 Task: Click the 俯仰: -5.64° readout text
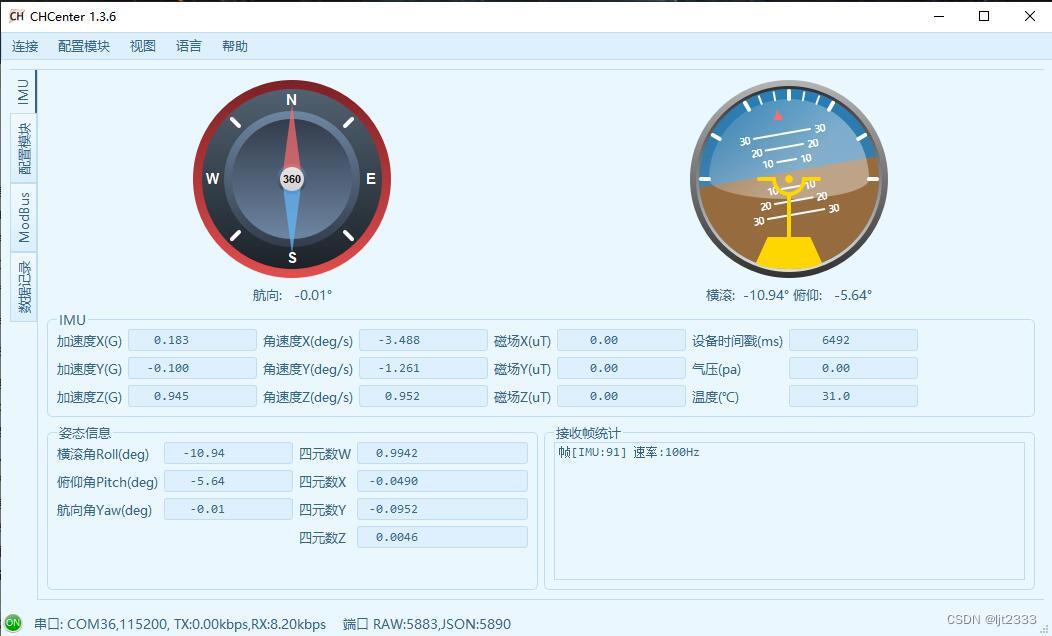pyautogui.click(x=833, y=295)
